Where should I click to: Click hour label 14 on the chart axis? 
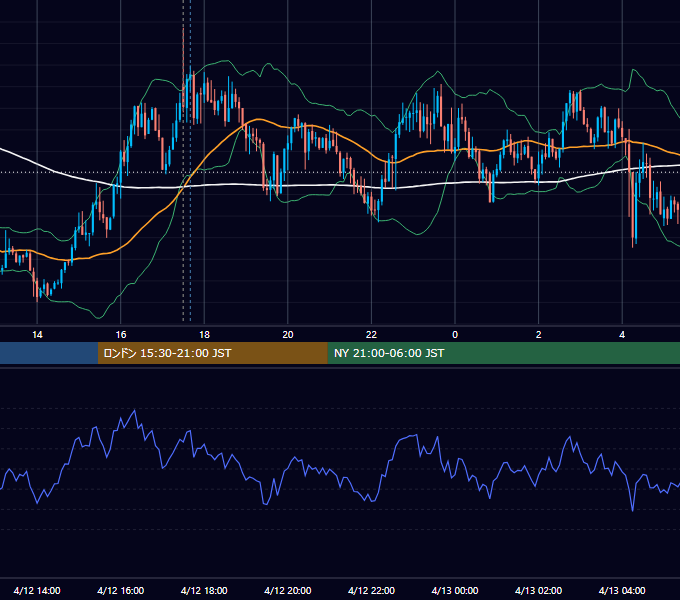[37, 335]
